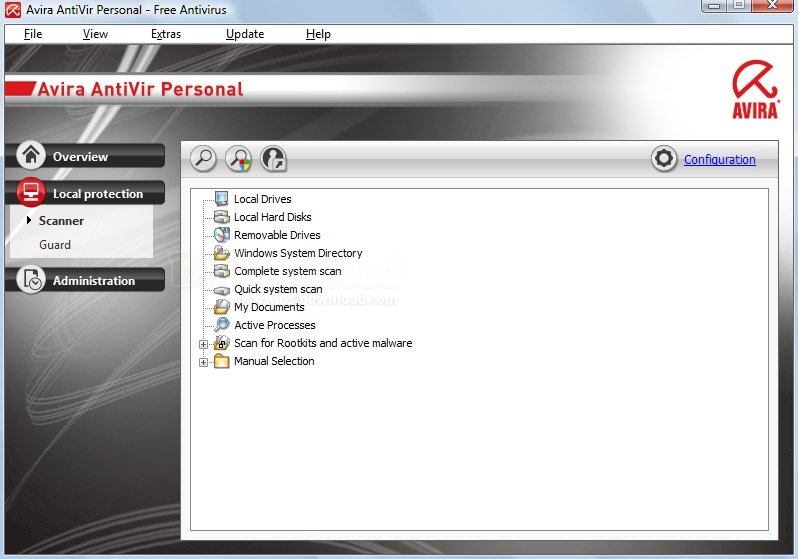Select the My Documents profile
The image size is (798, 559).
click(269, 307)
